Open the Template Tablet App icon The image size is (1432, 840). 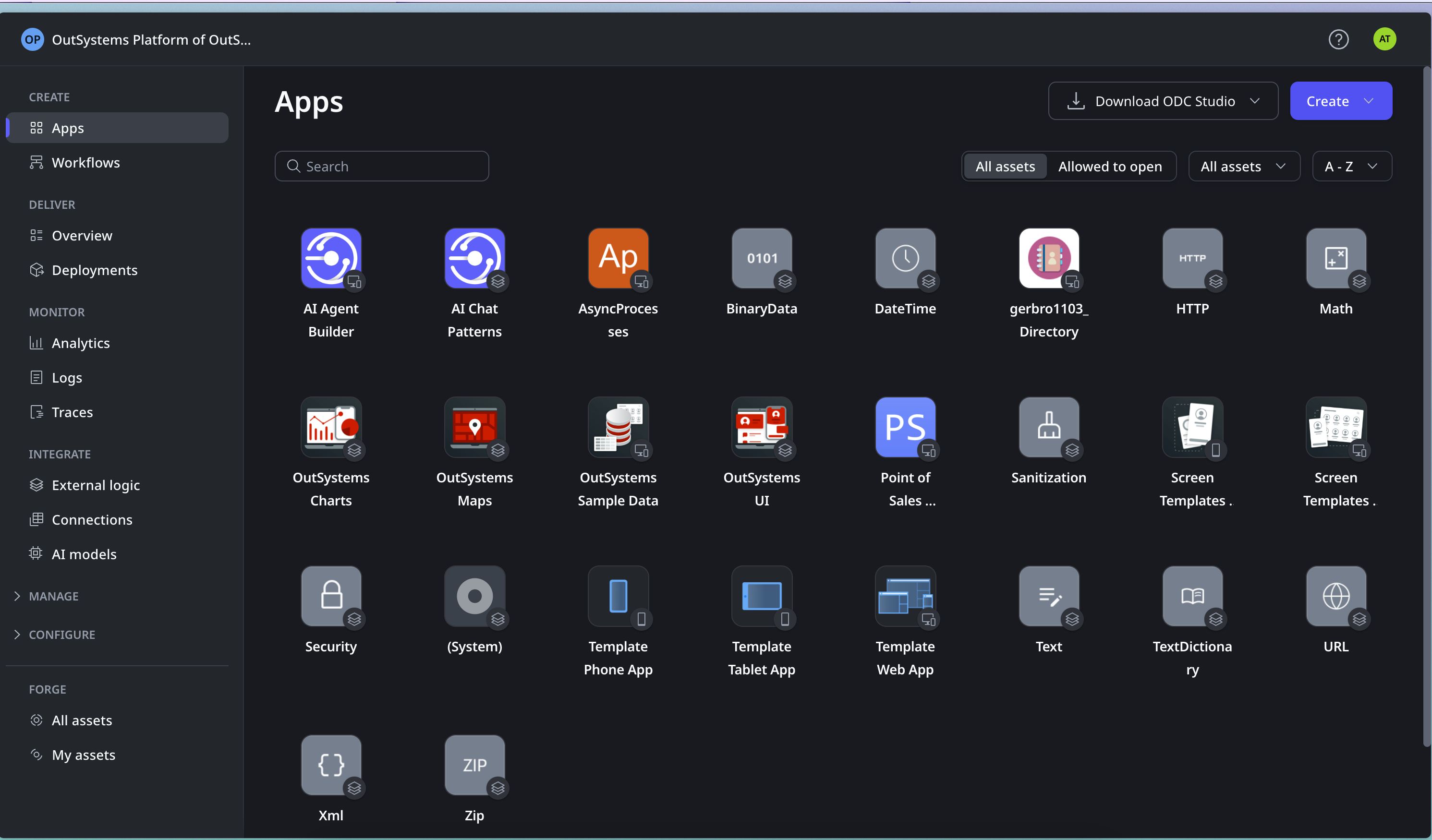[762, 596]
